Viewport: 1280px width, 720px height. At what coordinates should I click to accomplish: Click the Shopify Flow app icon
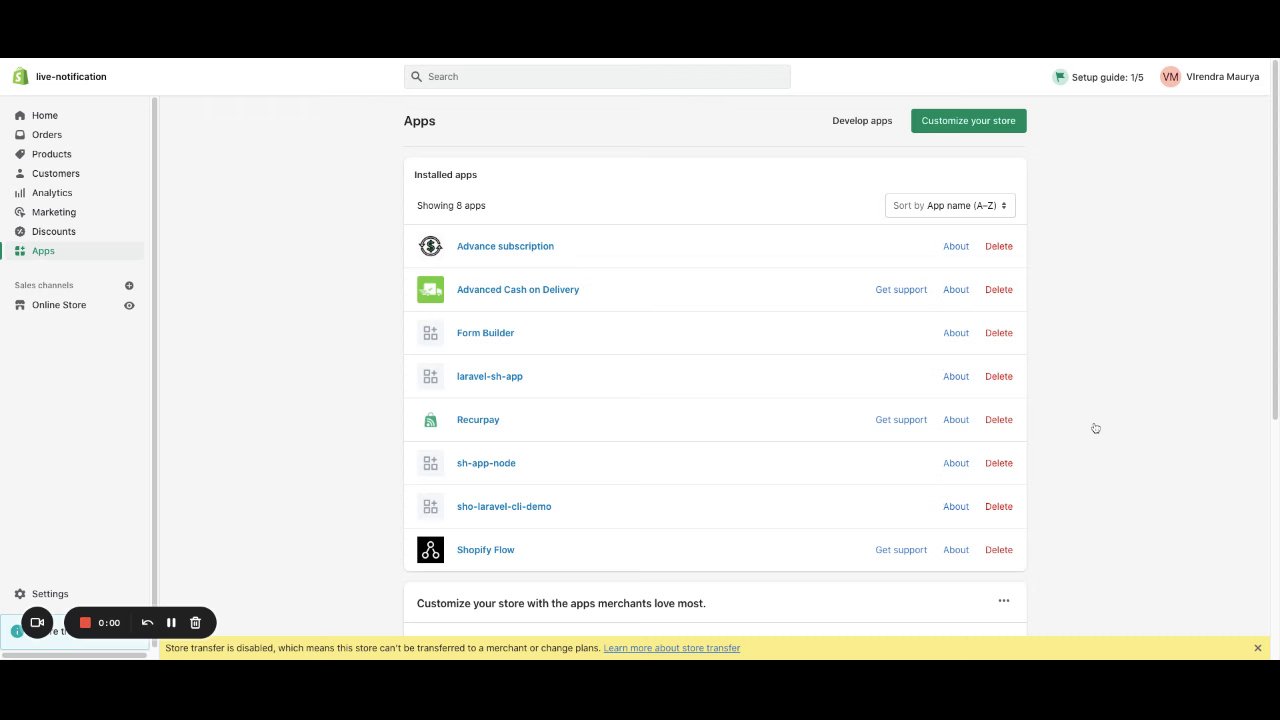[430, 550]
